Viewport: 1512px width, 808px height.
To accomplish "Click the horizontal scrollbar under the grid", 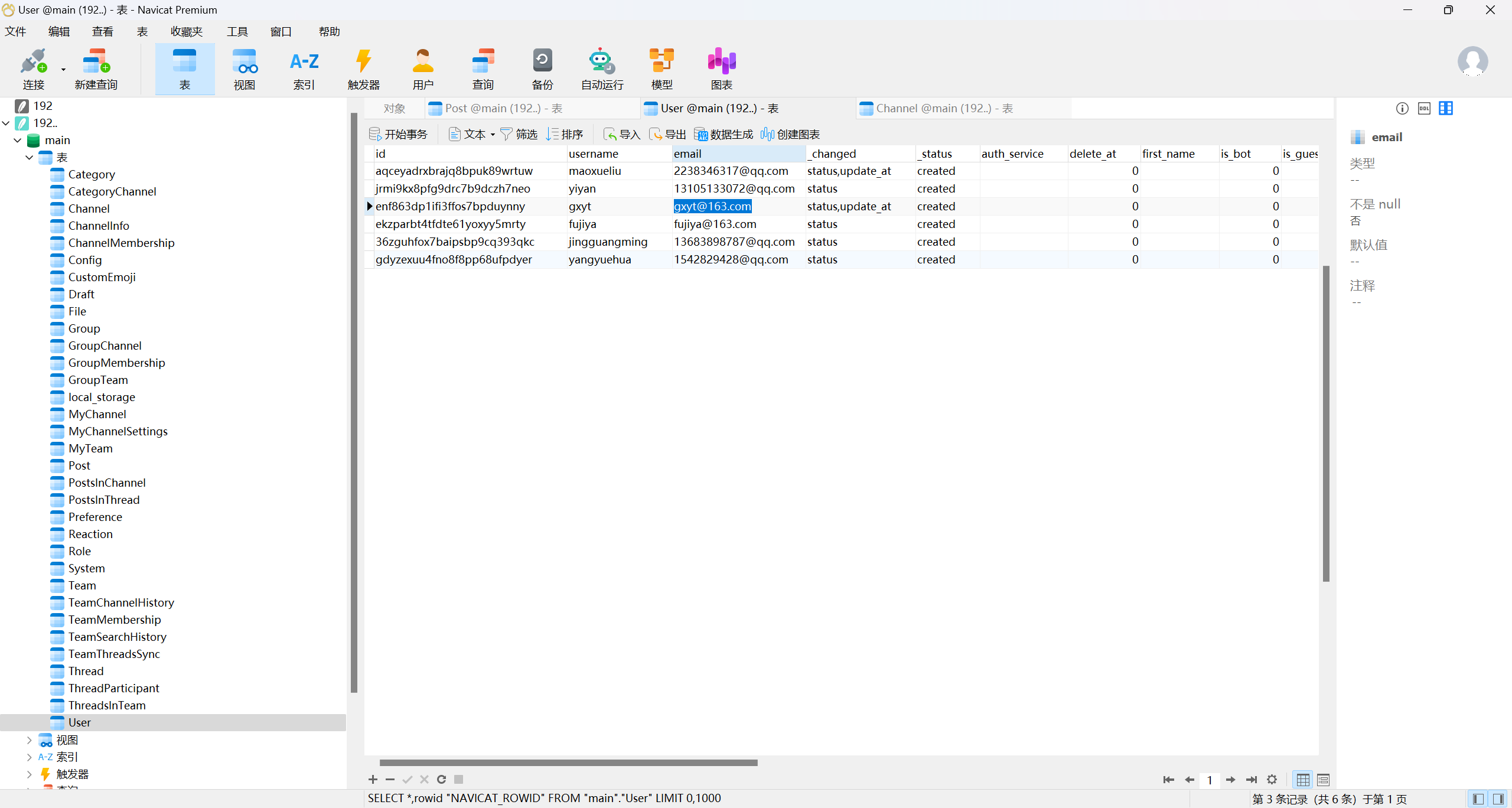I will coord(568,763).
